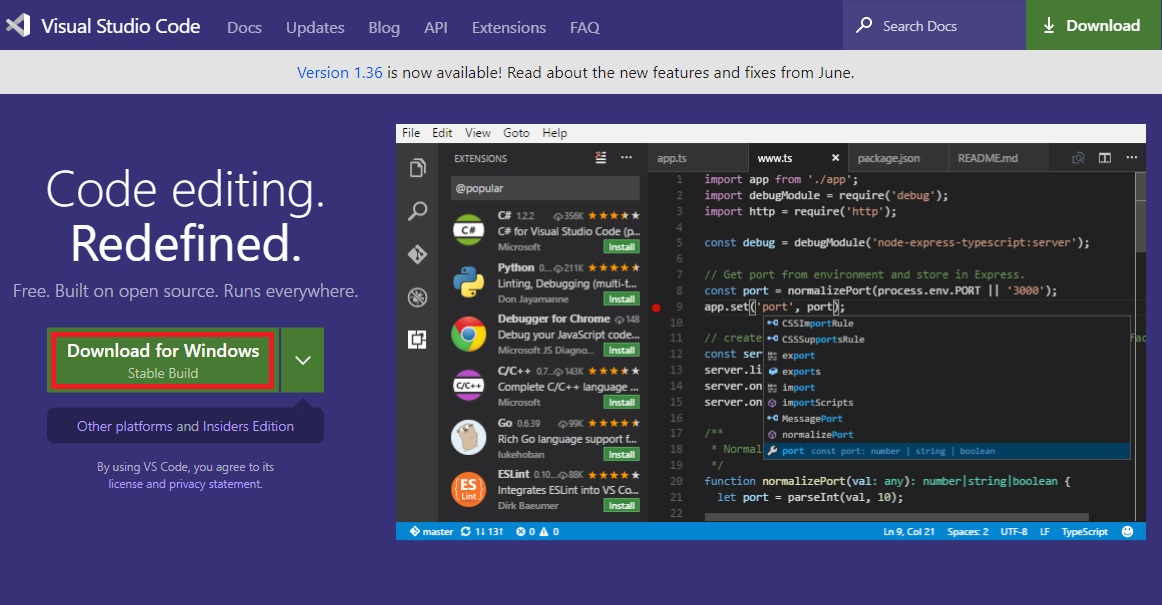
Task: Close the www.ts tab
Action: [x=835, y=158]
